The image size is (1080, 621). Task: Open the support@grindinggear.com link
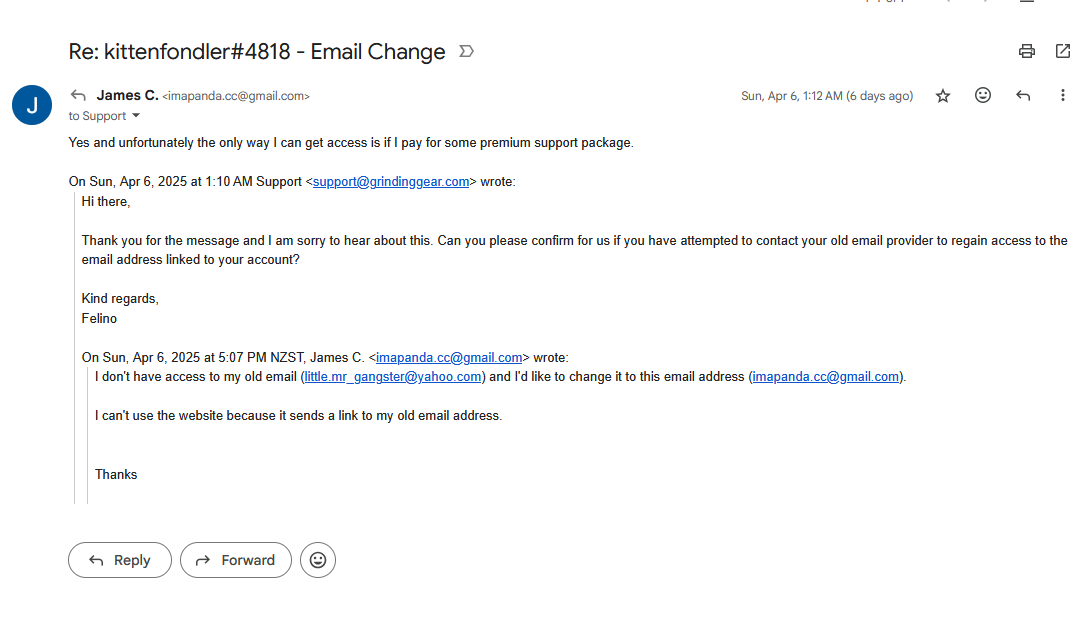[391, 182]
